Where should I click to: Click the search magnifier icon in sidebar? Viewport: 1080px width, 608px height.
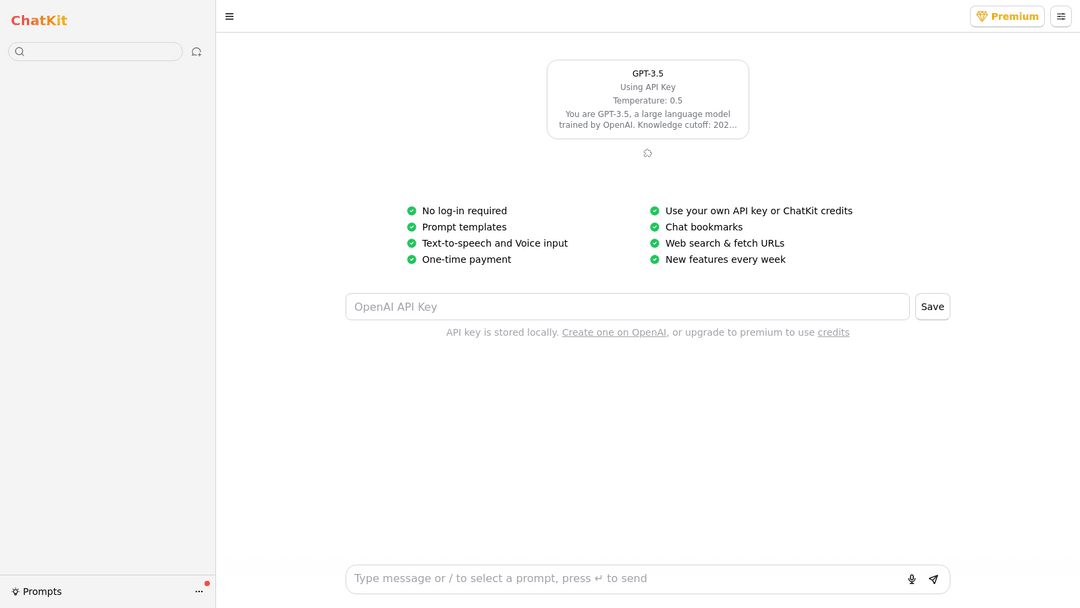19,51
